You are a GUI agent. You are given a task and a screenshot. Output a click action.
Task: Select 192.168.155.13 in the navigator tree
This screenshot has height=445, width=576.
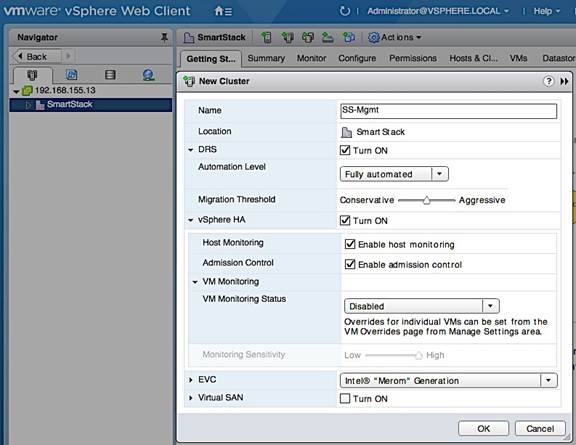(x=65, y=90)
